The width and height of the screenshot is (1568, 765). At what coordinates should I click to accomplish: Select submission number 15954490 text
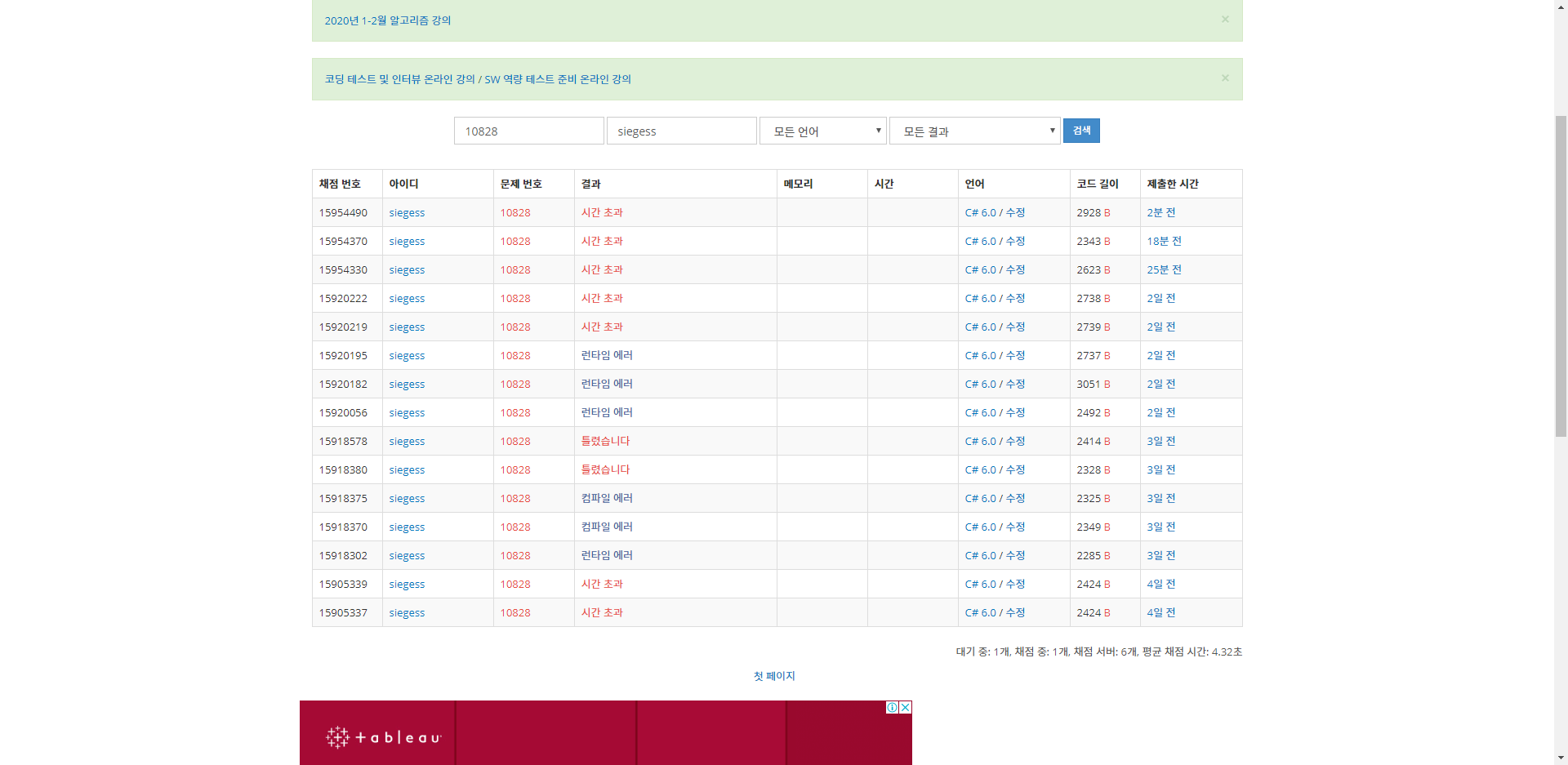click(343, 212)
